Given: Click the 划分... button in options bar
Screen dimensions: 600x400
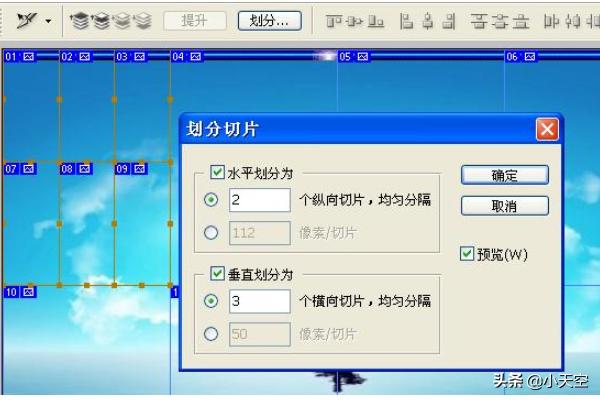Looking at the screenshot, I should [270, 19].
